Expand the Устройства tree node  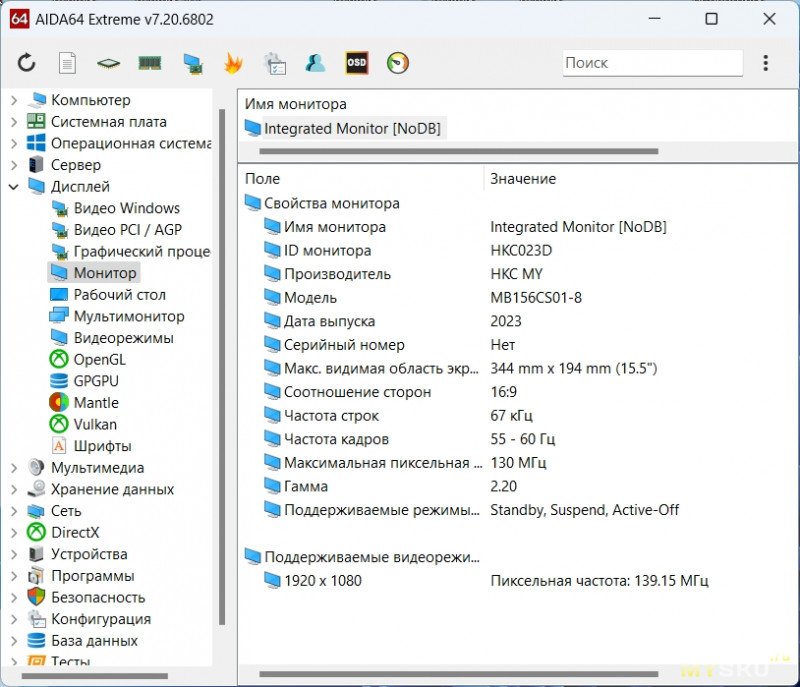click(x=14, y=554)
